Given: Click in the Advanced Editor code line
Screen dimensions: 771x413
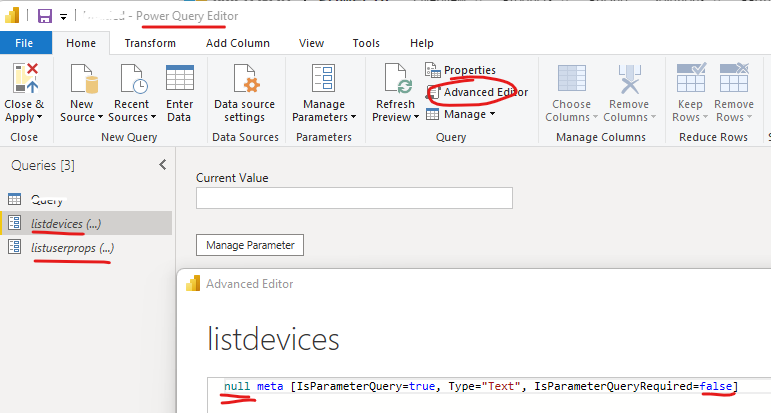Looking at the screenshot, I should (481, 386).
